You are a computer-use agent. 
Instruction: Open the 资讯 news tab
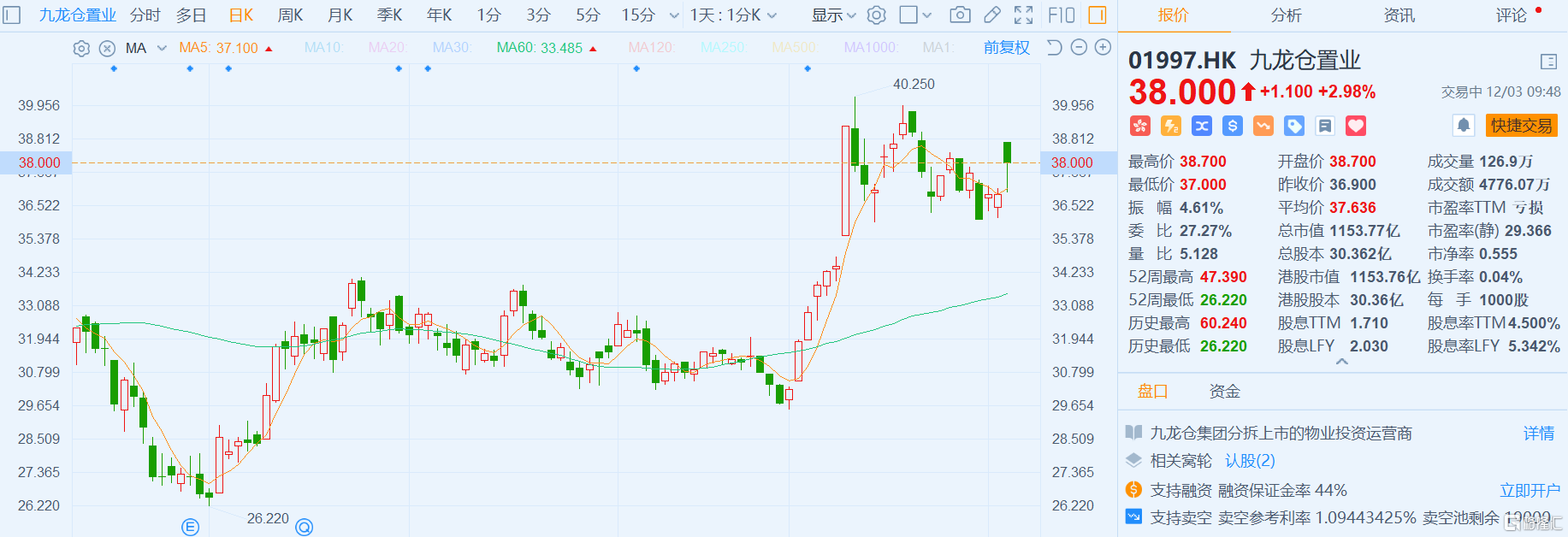pyautogui.click(x=1399, y=15)
